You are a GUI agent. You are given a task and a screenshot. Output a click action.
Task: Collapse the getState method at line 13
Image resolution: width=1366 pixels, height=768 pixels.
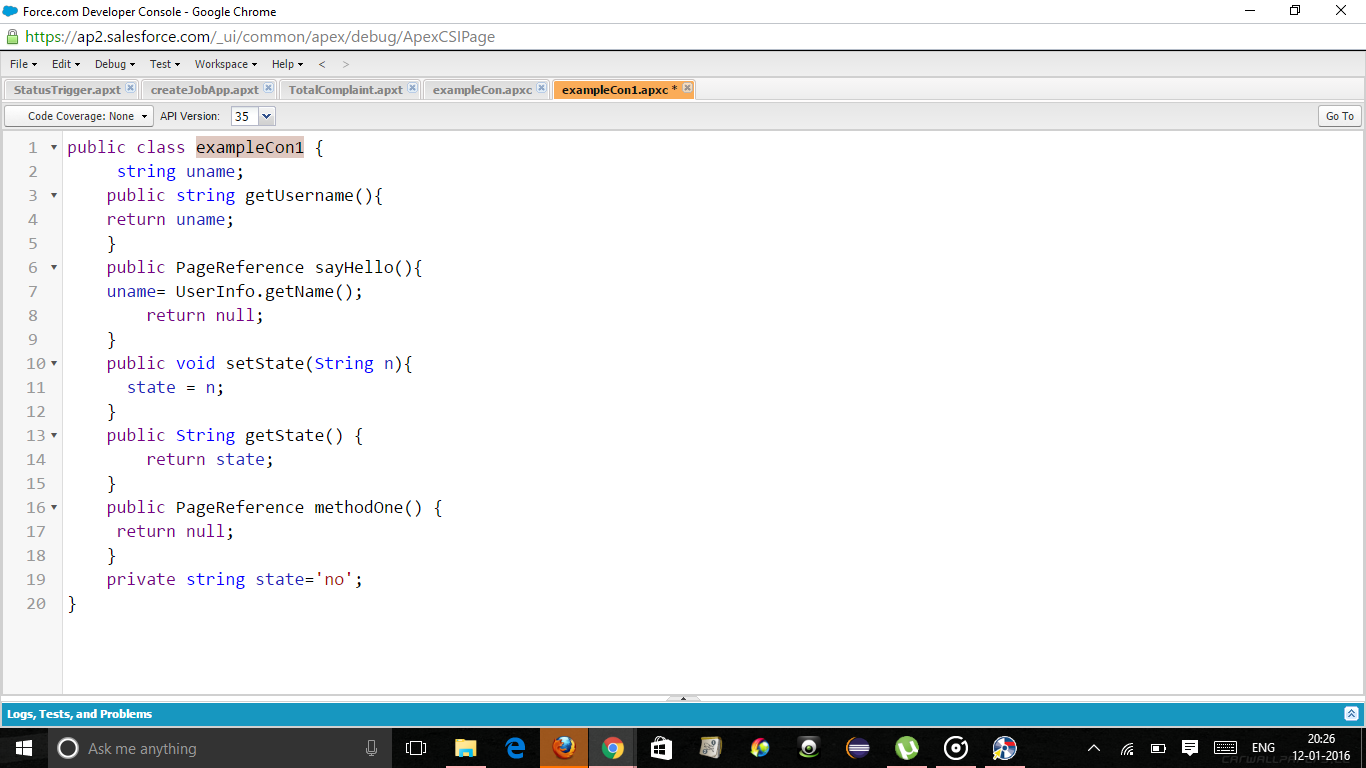point(54,436)
